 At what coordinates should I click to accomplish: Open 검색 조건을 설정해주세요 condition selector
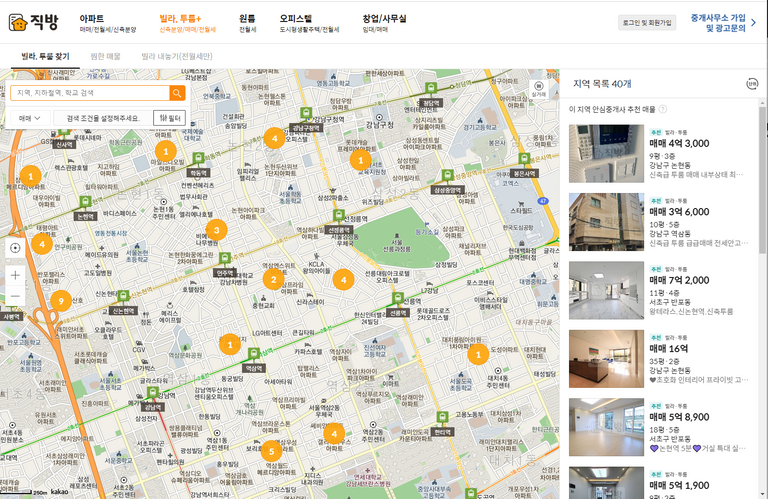(103, 118)
